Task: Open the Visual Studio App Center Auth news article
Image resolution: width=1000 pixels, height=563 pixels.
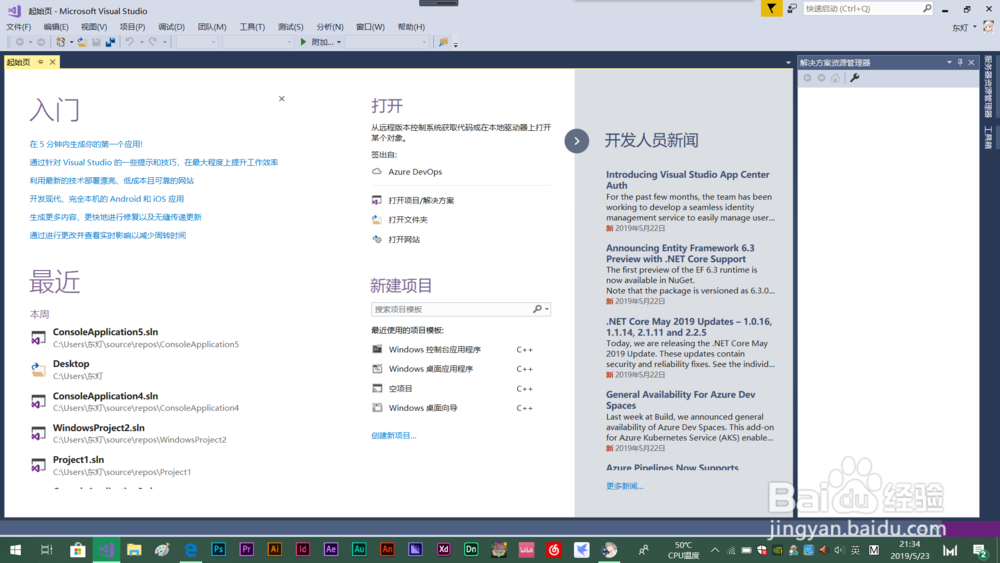Action: [x=688, y=180]
